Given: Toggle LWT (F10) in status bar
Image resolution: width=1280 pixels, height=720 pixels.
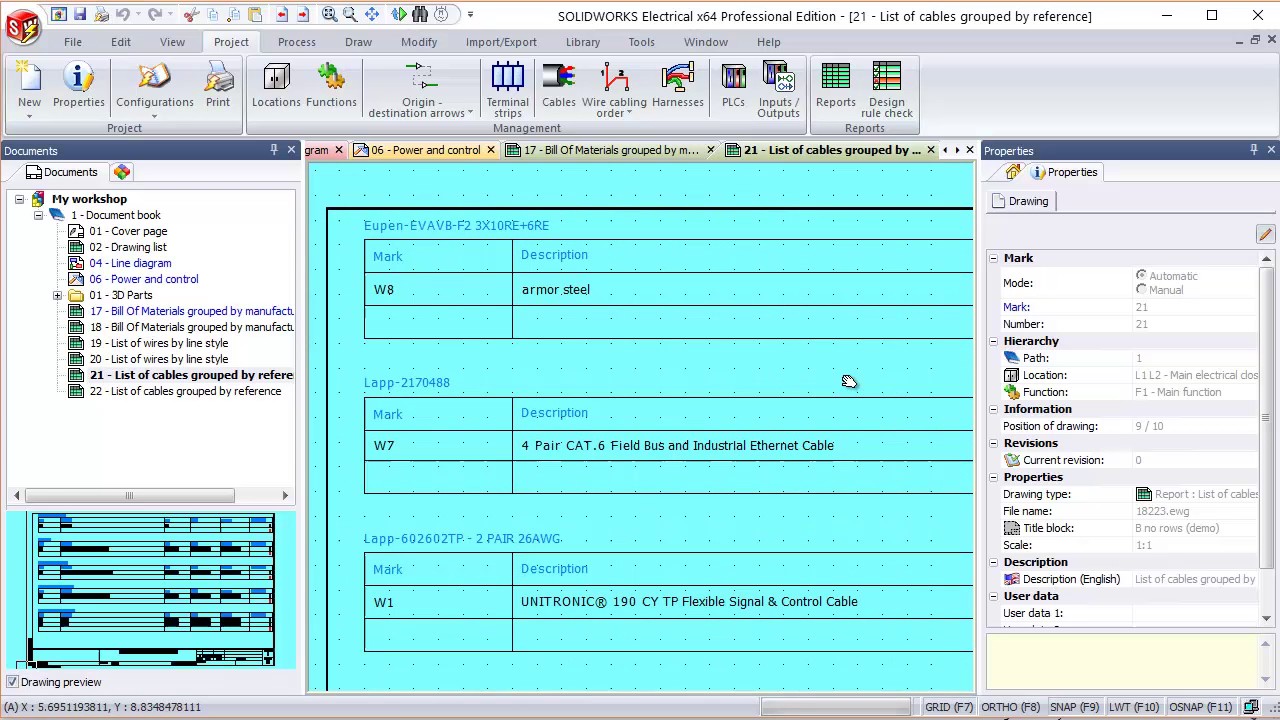Looking at the screenshot, I should click(1134, 707).
